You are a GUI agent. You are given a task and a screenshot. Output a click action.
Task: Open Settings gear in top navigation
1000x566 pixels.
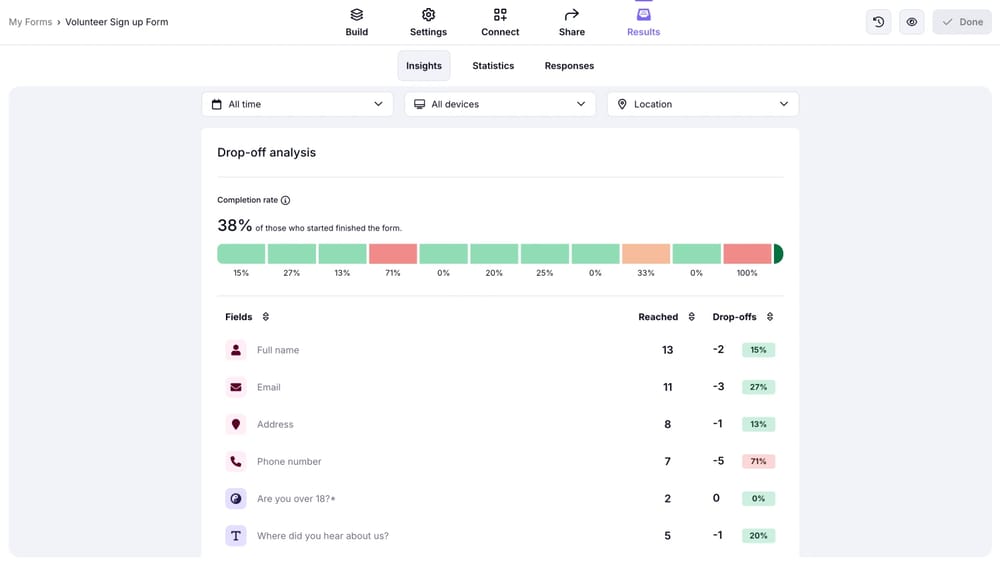[x=428, y=15]
